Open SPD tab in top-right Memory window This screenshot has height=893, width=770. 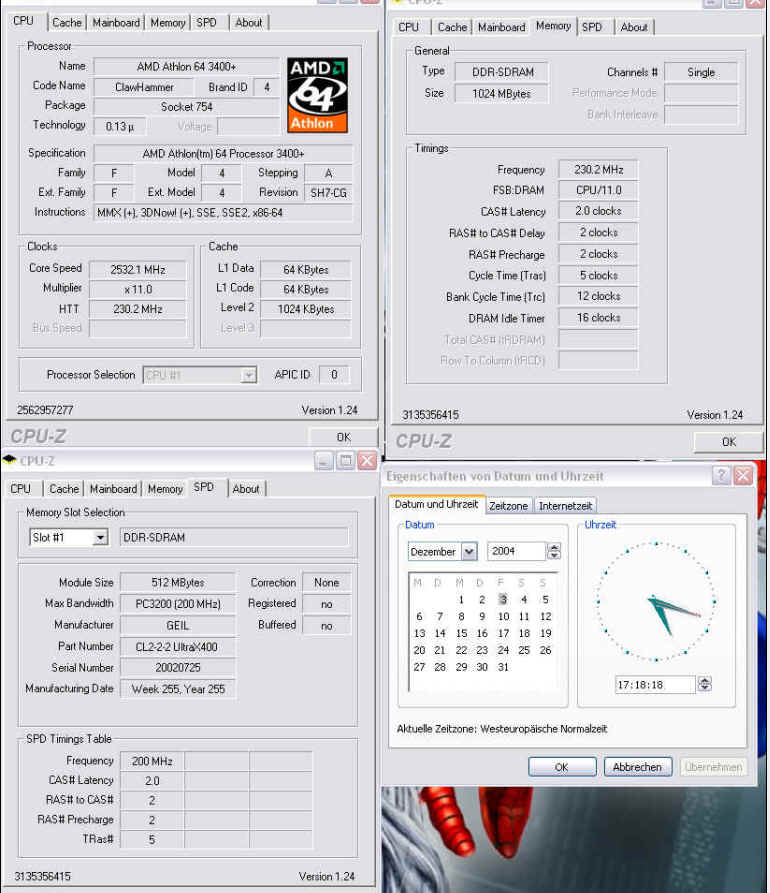[x=592, y=27]
